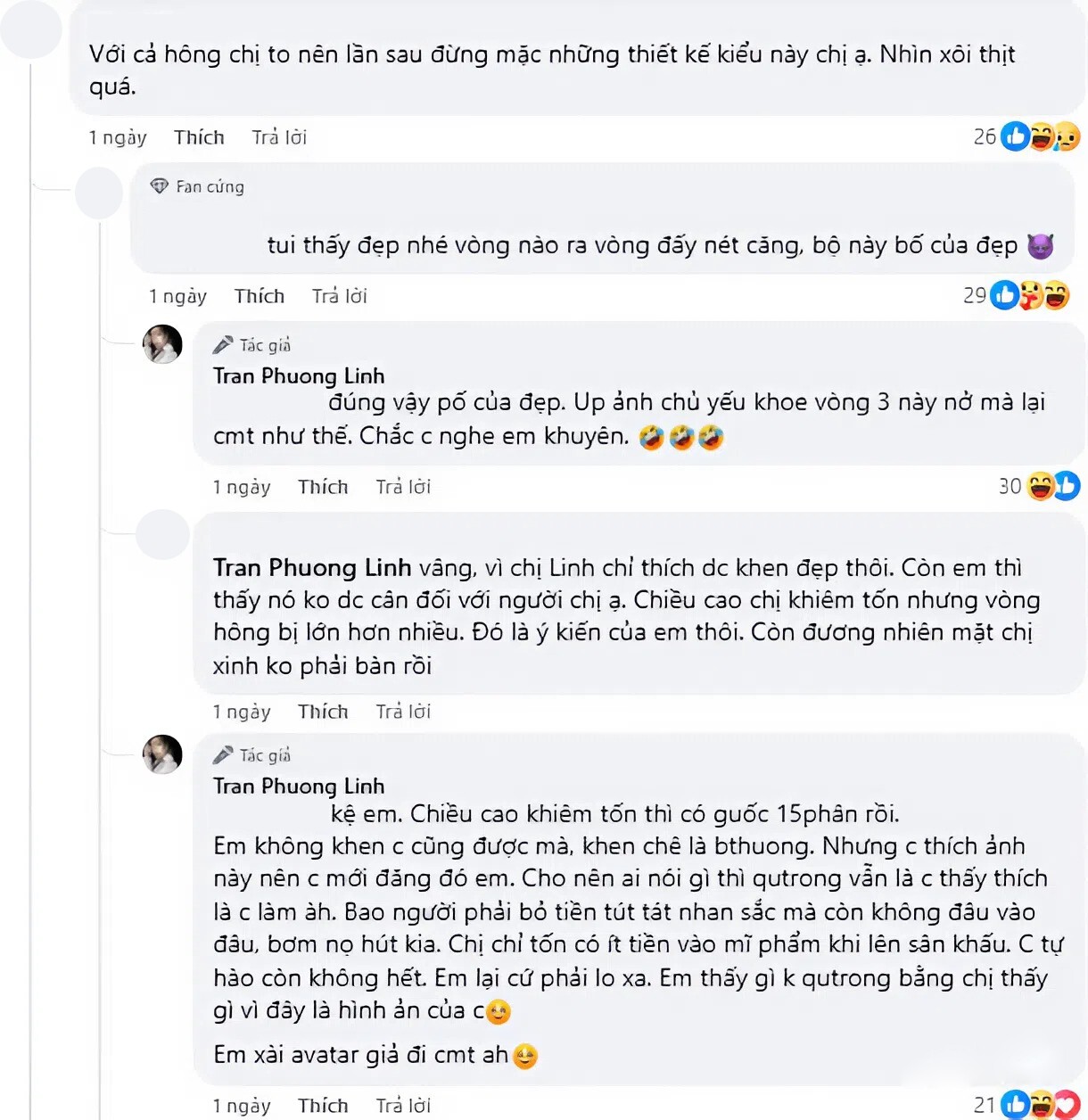Open Tran Phuong Linh name above "đúng vậy" reply

pyautogui.click(x=299, y=375)
